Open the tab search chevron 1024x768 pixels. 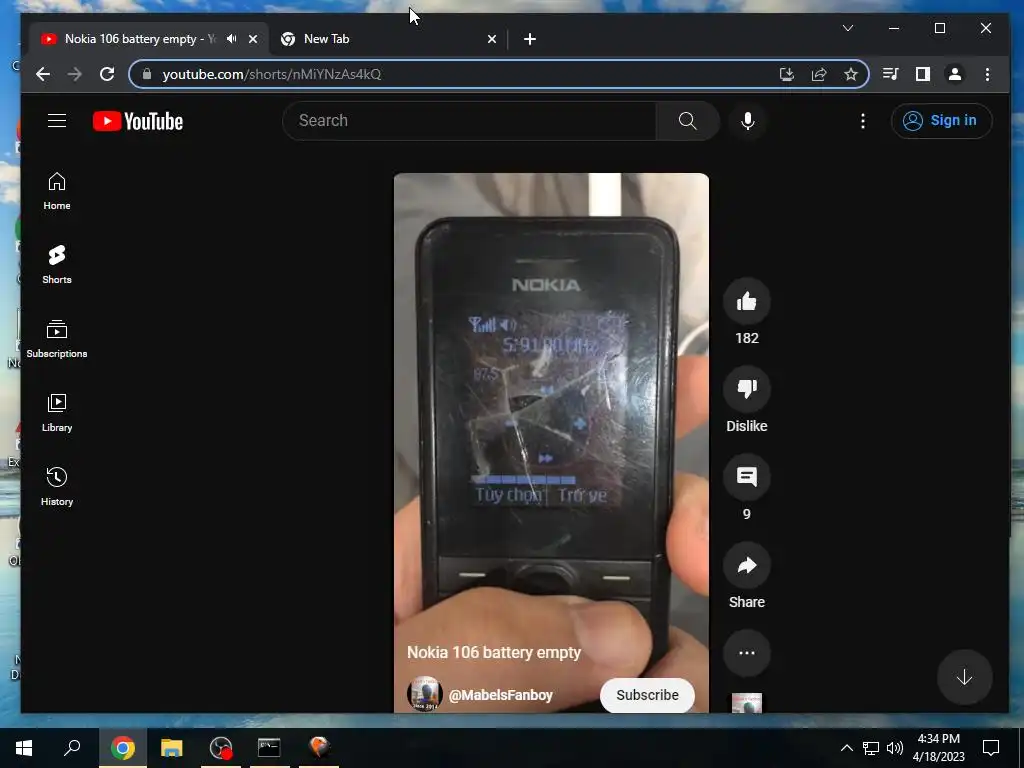click(x=848, y=28)
